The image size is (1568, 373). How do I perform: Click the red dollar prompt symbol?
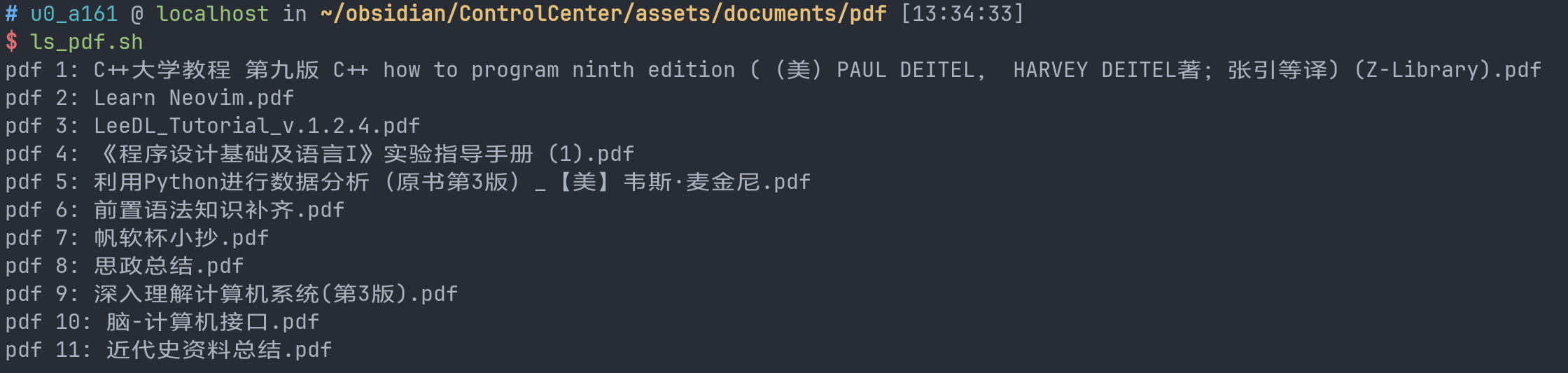click(11, 42)
